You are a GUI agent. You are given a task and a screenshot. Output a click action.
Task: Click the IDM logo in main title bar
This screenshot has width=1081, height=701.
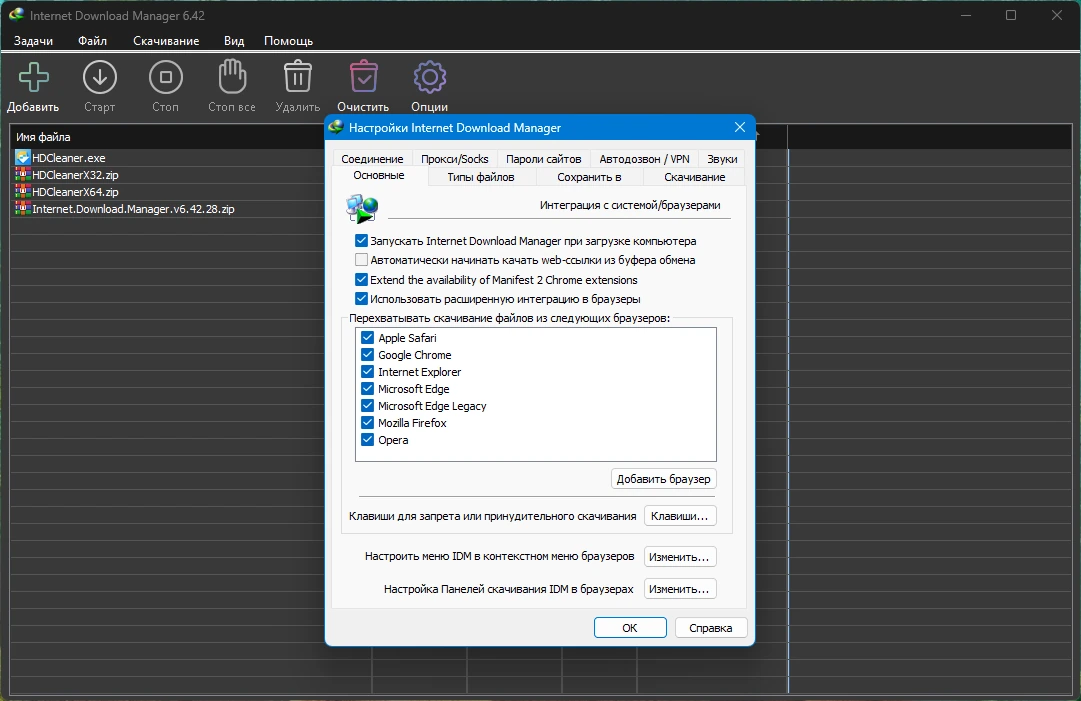tap(17, 14)
